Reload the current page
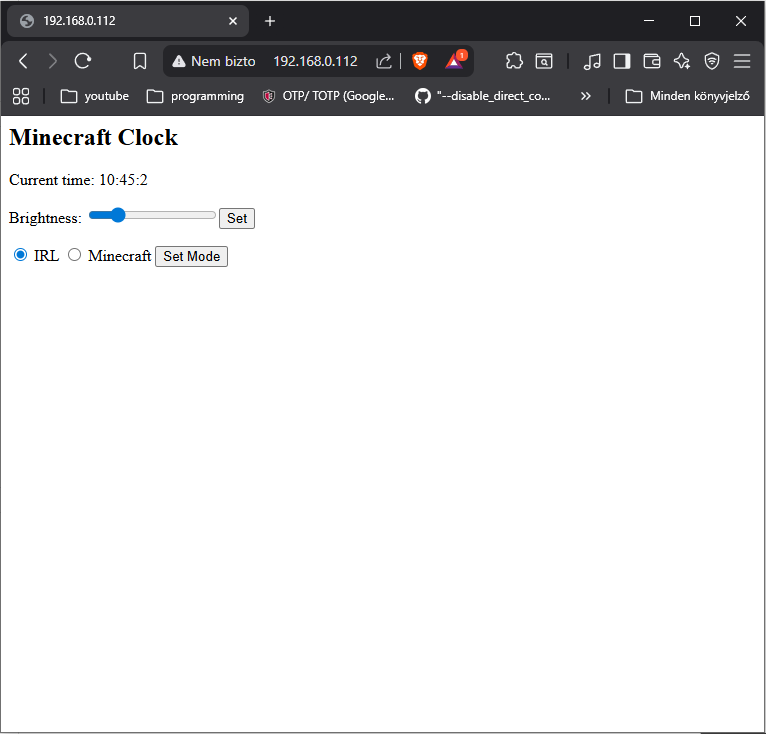766x734 pixels. tap(83, 61)
